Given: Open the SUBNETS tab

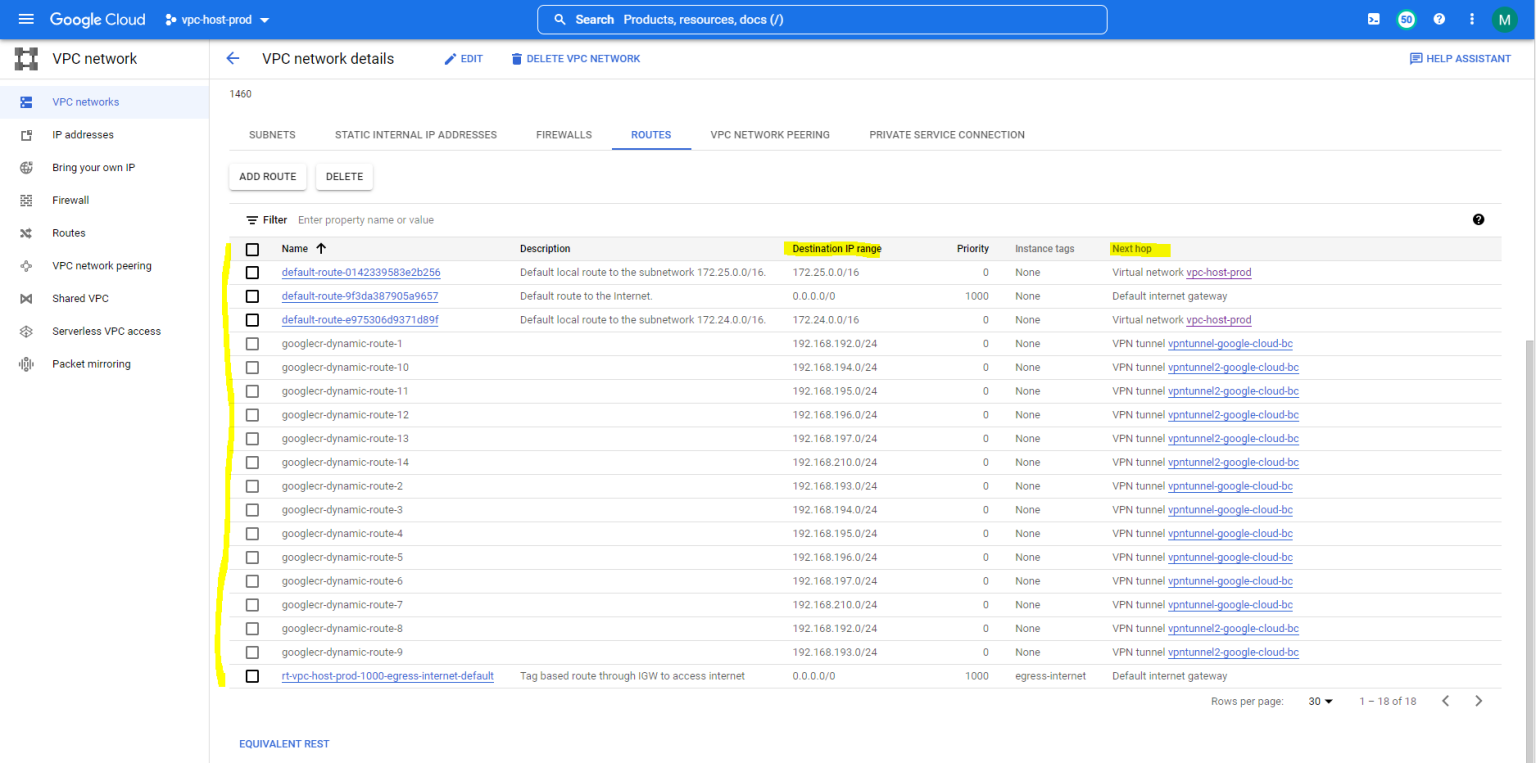Looking at the screenshot, I should coord(271,134).
